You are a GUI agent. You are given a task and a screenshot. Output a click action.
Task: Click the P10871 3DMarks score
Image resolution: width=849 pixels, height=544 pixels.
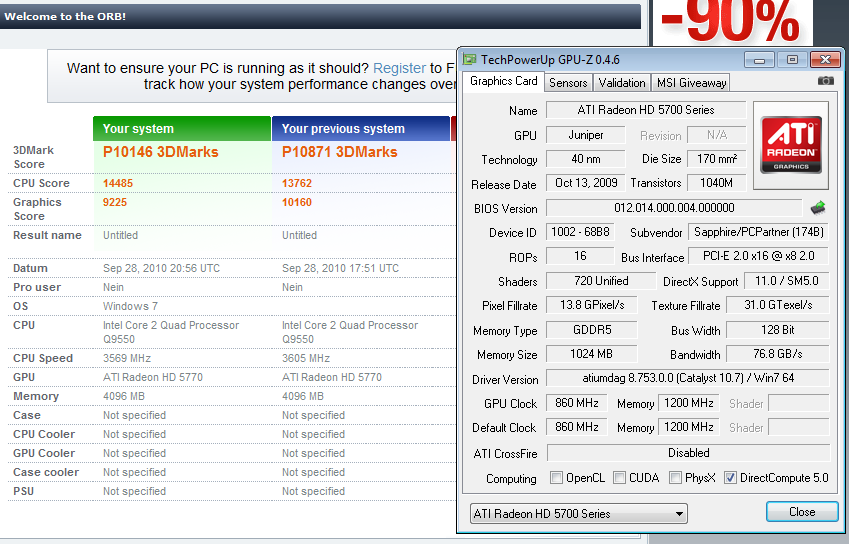[339, 152]
